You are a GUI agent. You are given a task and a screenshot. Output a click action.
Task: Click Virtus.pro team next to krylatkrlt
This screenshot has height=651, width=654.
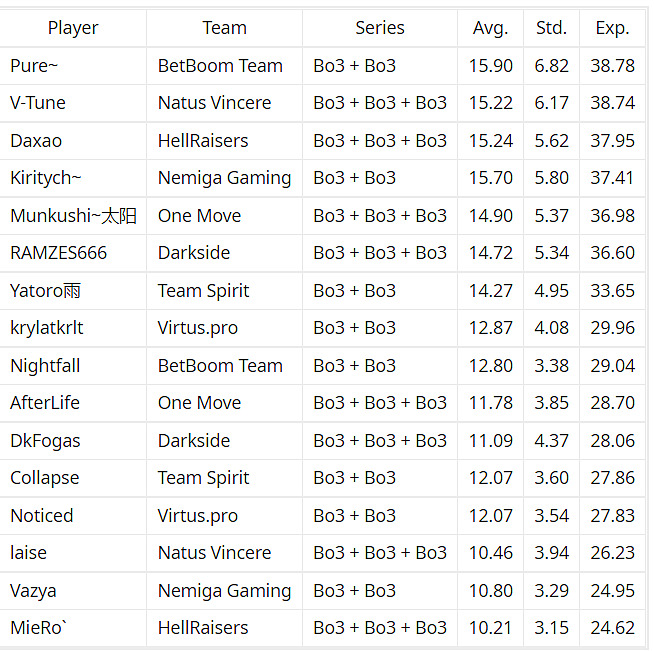click(x=198, y=328)
